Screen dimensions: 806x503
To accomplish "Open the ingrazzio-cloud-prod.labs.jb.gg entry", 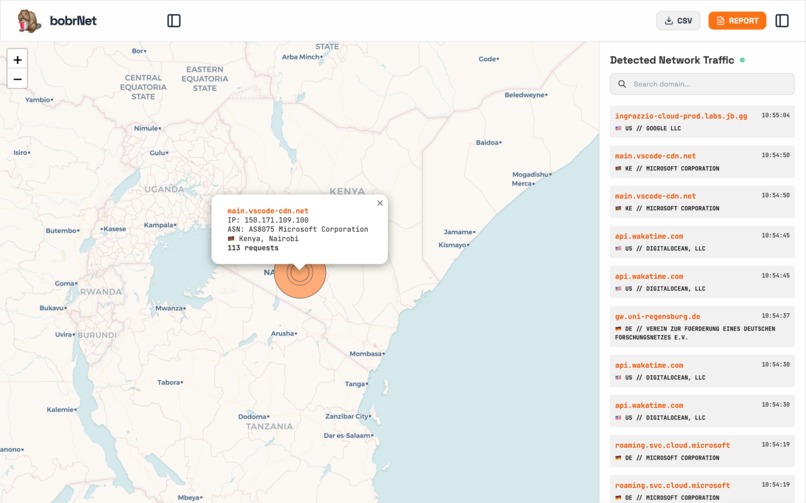I will (702, 121).
